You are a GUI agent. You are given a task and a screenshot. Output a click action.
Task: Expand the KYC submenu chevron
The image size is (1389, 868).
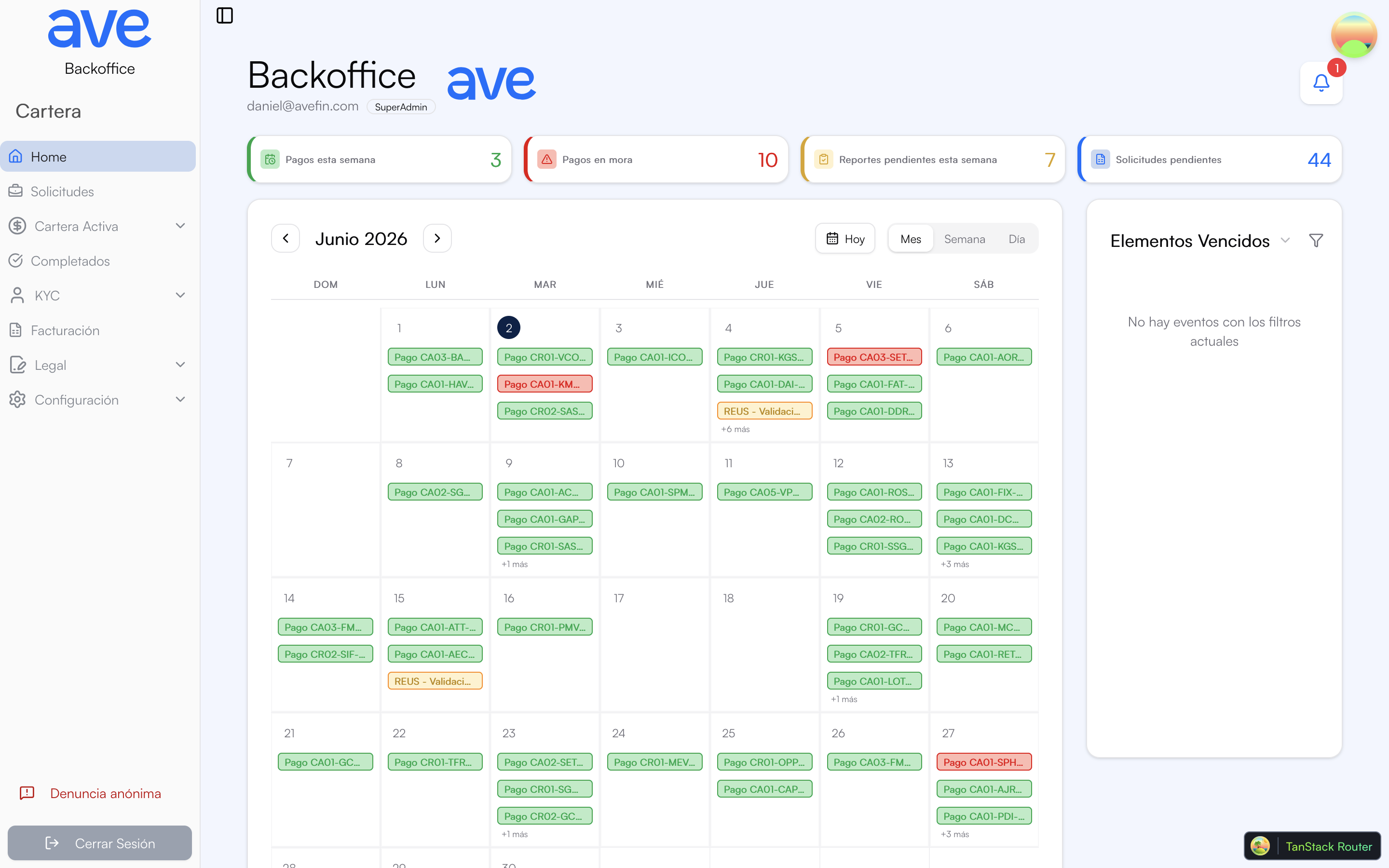(180, 295)
